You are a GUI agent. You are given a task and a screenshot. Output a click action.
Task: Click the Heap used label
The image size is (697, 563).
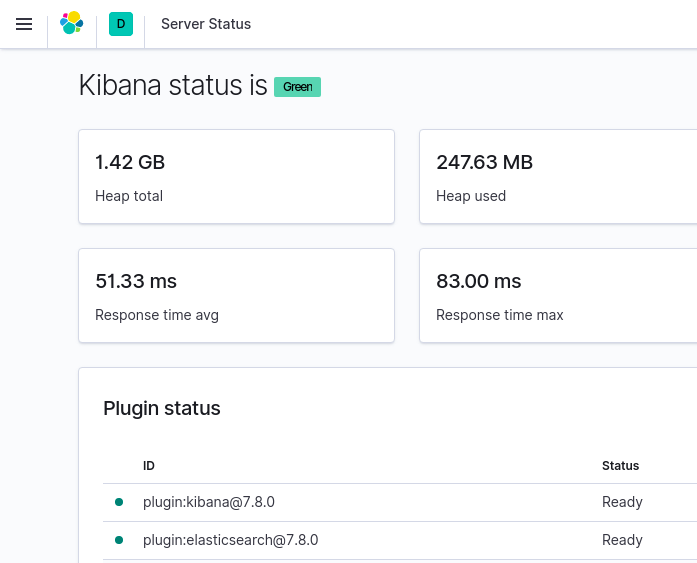[471, 196]
